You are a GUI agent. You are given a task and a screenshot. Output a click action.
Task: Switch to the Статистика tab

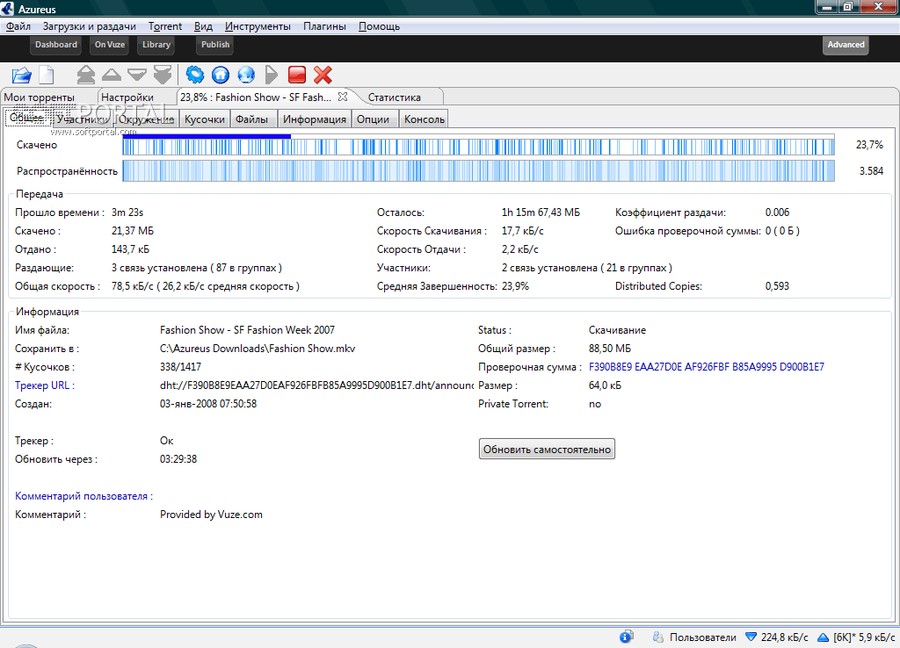(x=394, y=97)
